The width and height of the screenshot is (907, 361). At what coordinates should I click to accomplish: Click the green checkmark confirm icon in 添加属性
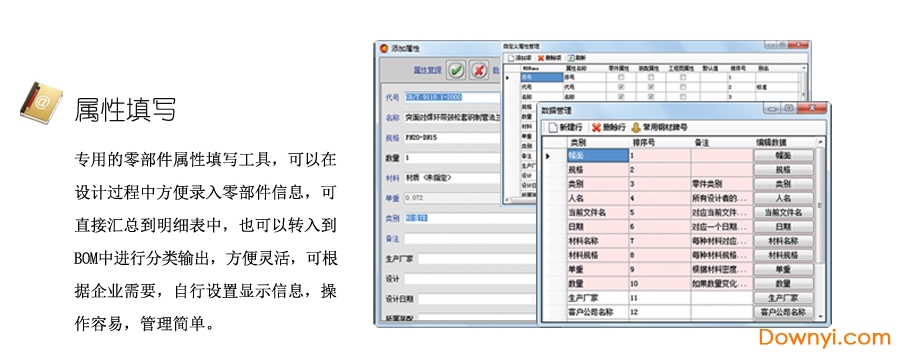coord(456,70)
